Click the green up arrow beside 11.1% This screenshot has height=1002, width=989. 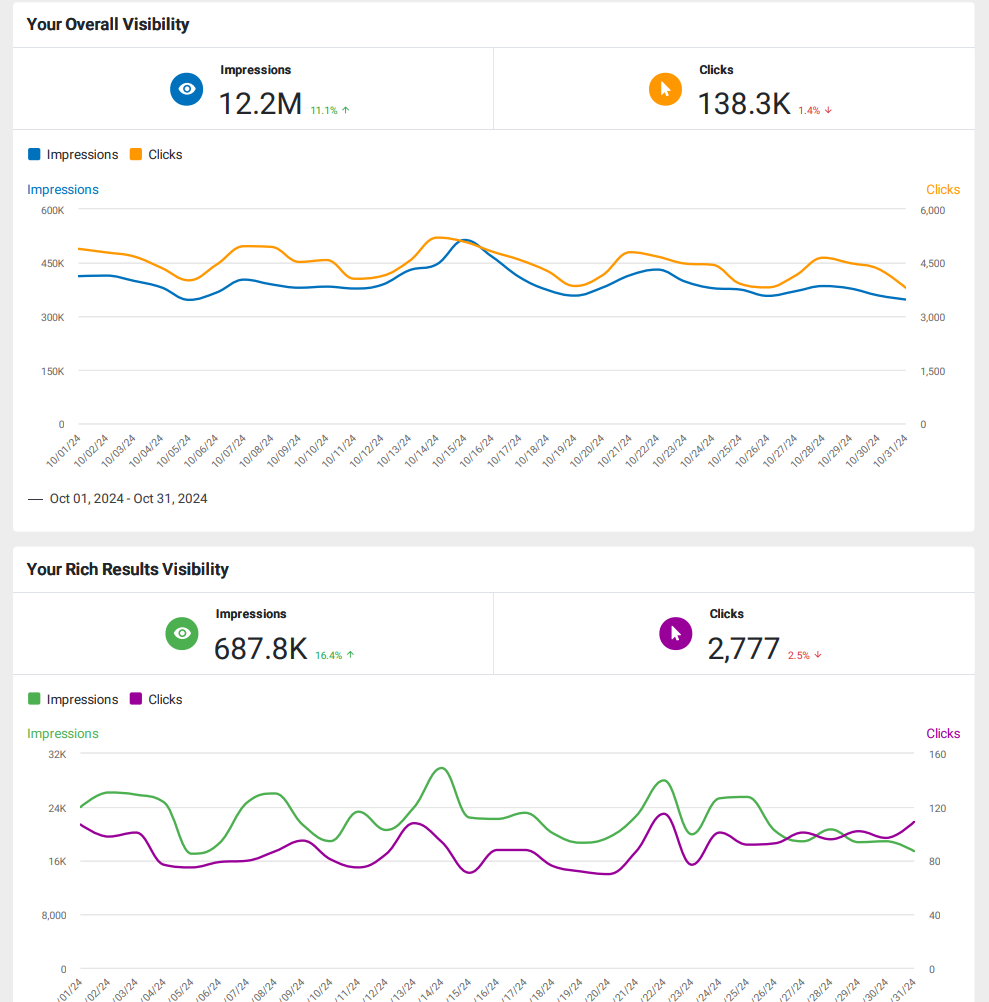pyautogui.click(x=346, y=111)
